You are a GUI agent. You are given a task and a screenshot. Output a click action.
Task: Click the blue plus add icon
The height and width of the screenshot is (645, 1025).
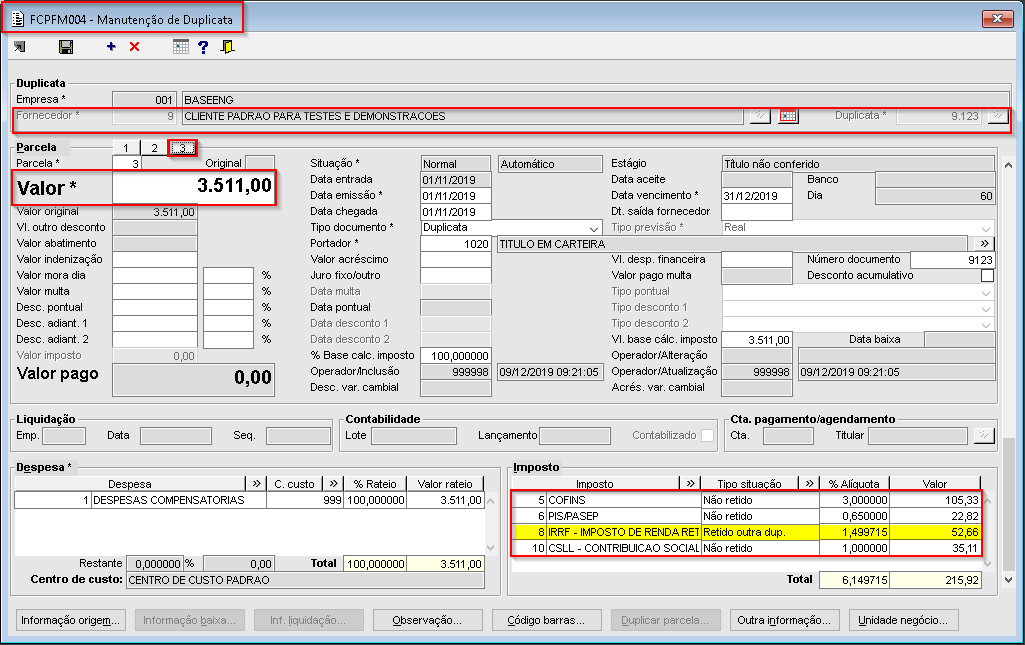tap(111, 47)
